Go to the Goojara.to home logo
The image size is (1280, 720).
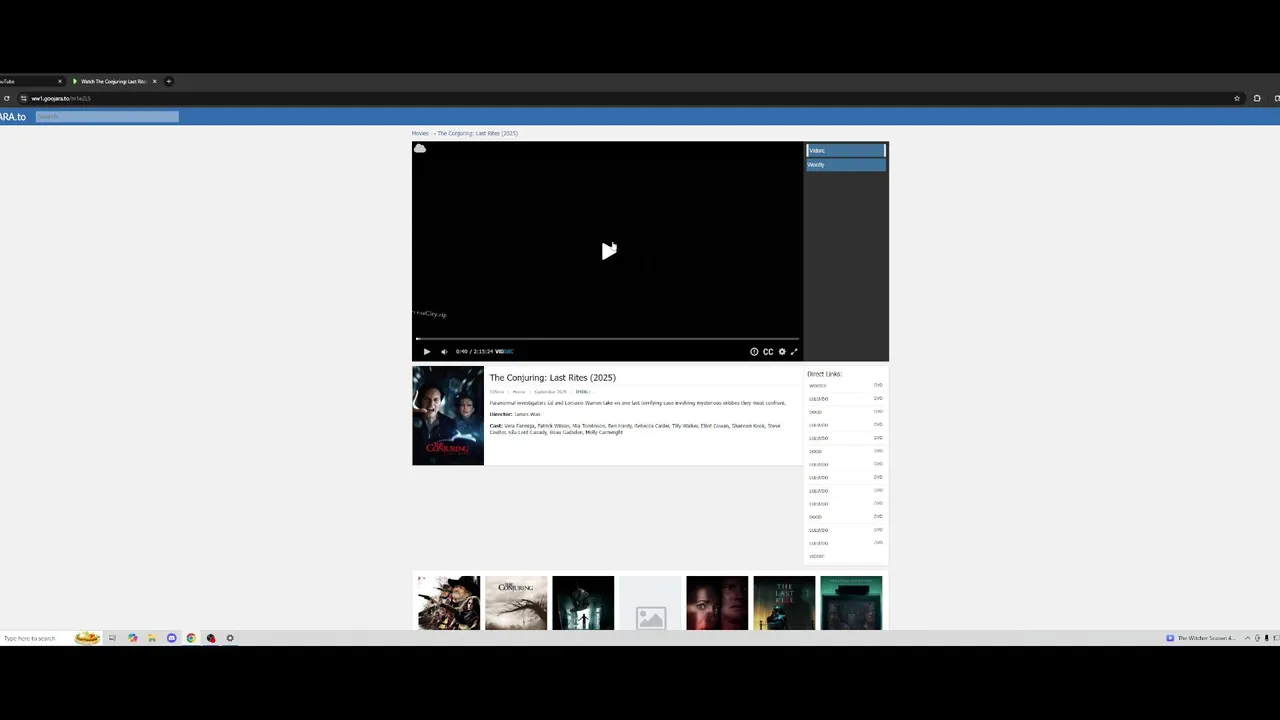tap(13, 117)
